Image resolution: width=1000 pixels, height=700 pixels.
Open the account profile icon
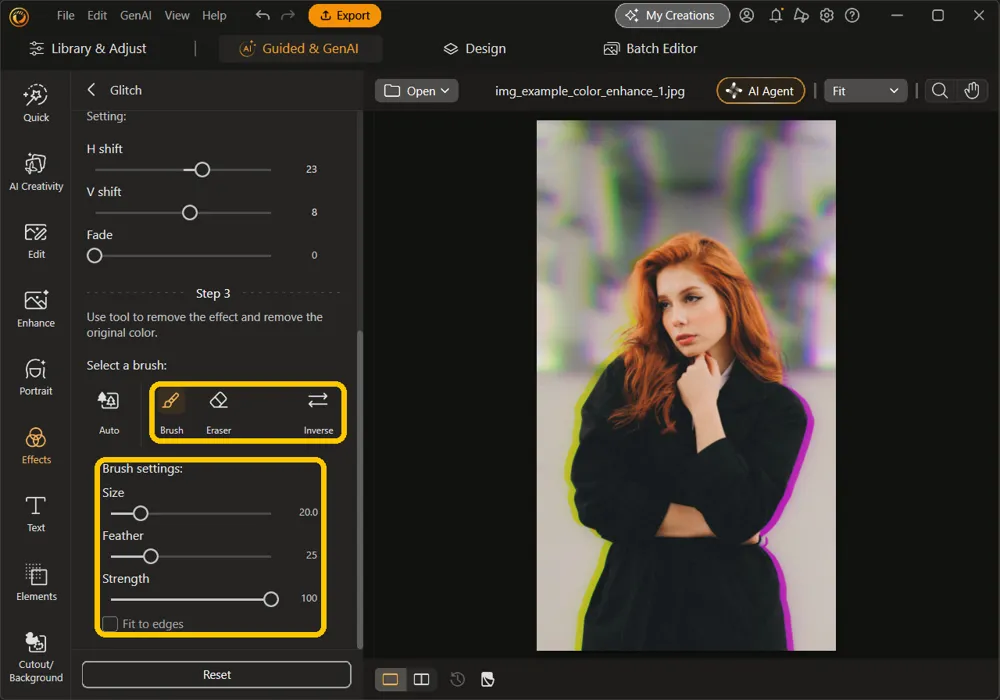click(746, 15)
